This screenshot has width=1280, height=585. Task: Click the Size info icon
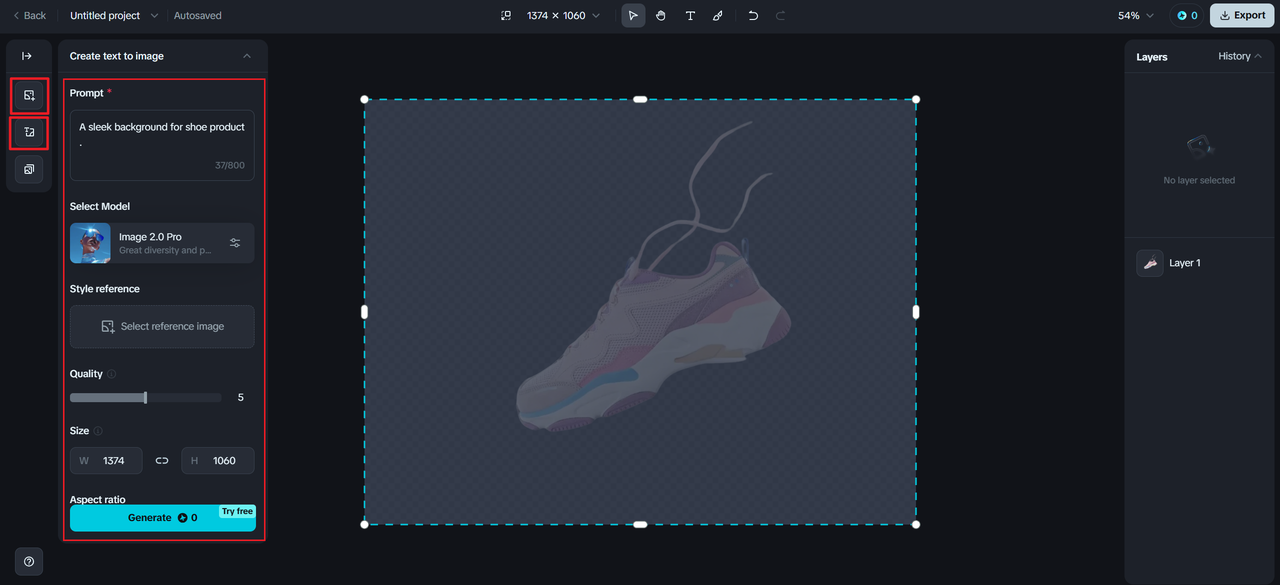click(x=98, y=431)
